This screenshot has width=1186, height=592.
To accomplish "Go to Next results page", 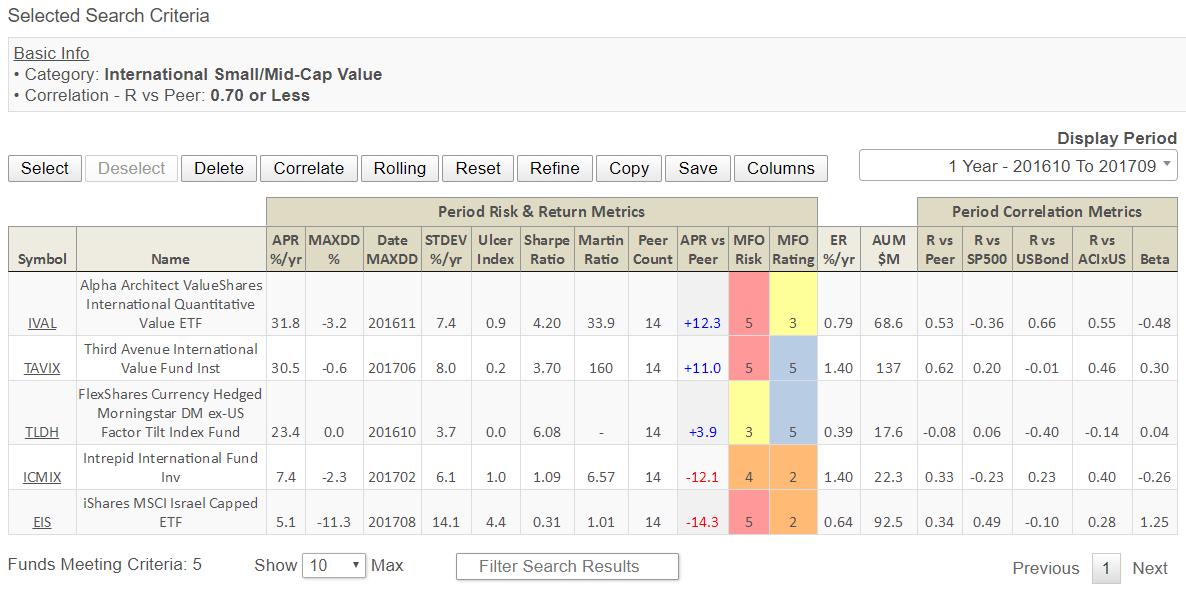I will pyautogui.click(x=1149, y=568).
